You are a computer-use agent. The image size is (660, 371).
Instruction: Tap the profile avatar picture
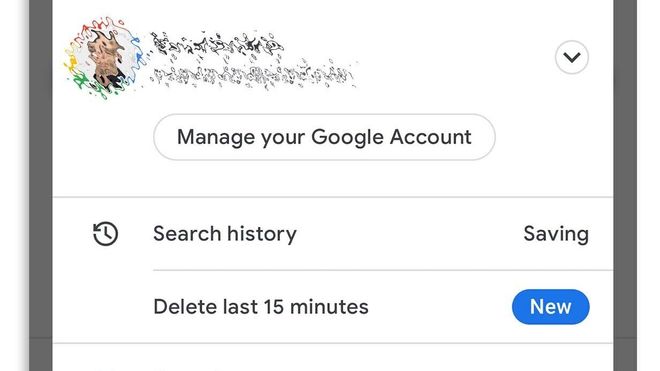[x=105, y=59]
